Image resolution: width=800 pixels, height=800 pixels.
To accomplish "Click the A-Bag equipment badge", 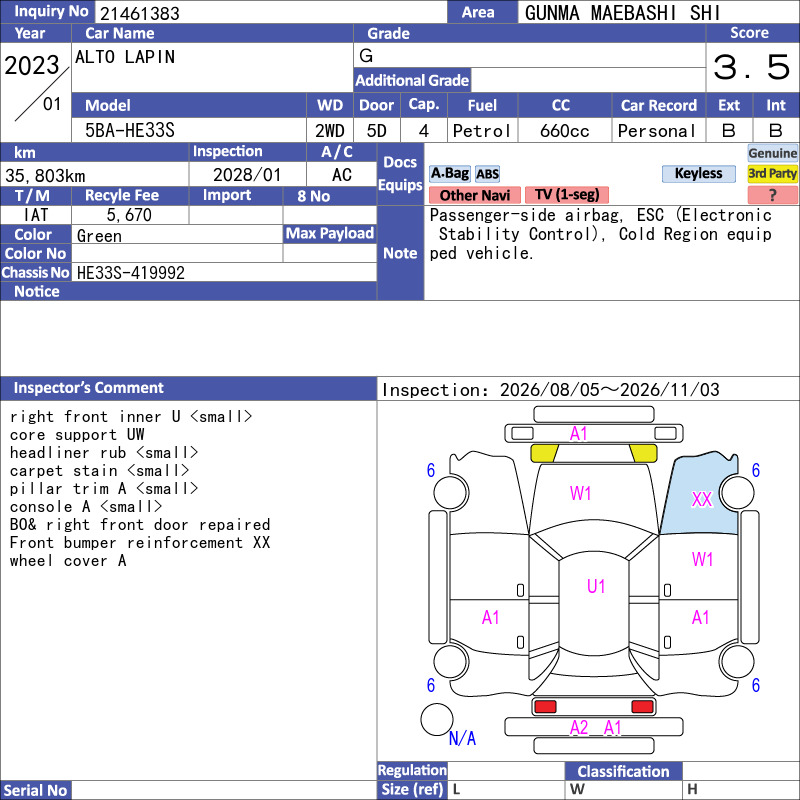I will (x=449, y=174).
